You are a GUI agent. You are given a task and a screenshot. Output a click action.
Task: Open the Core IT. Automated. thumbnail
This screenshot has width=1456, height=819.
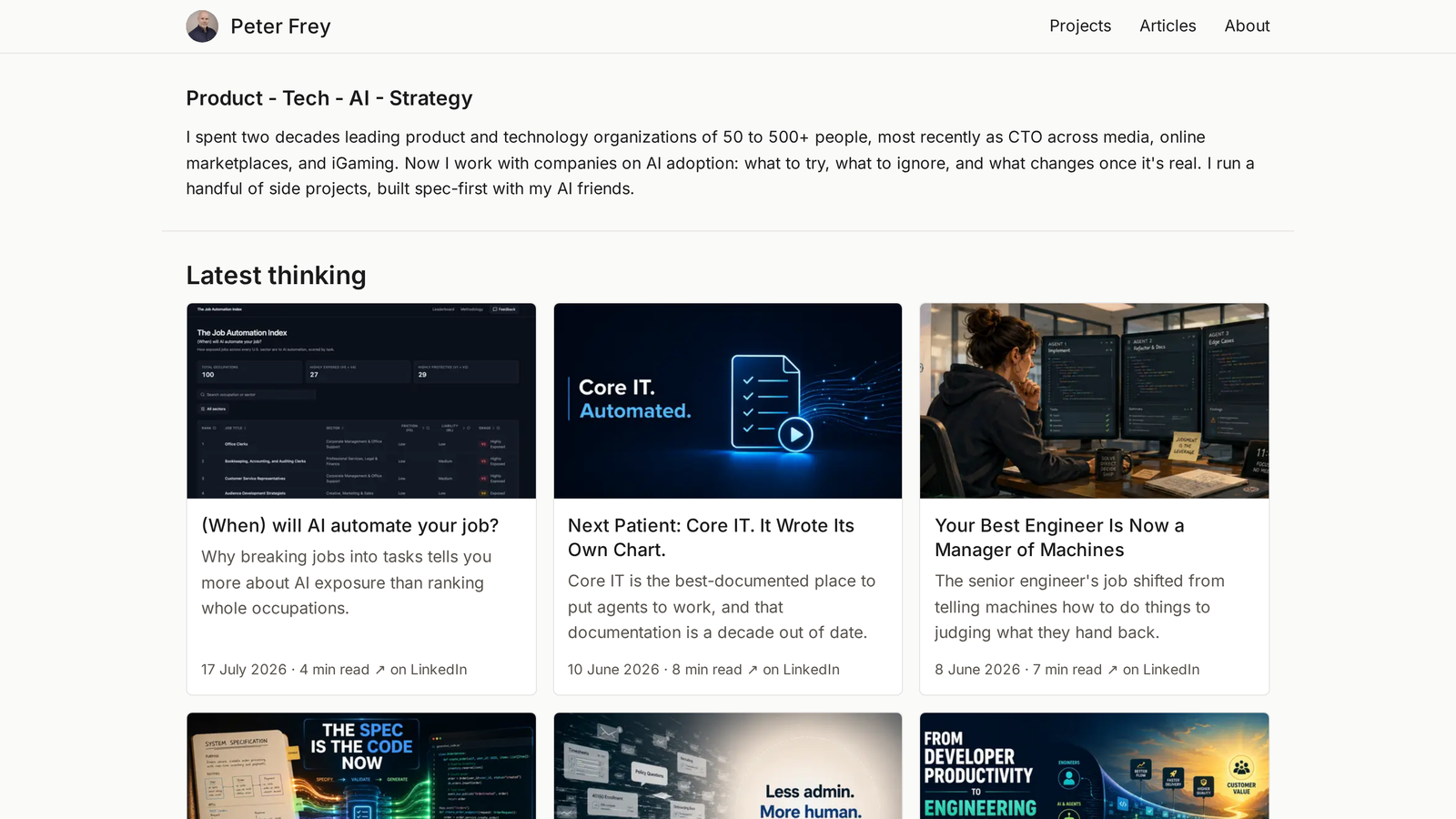coord(728,400)
